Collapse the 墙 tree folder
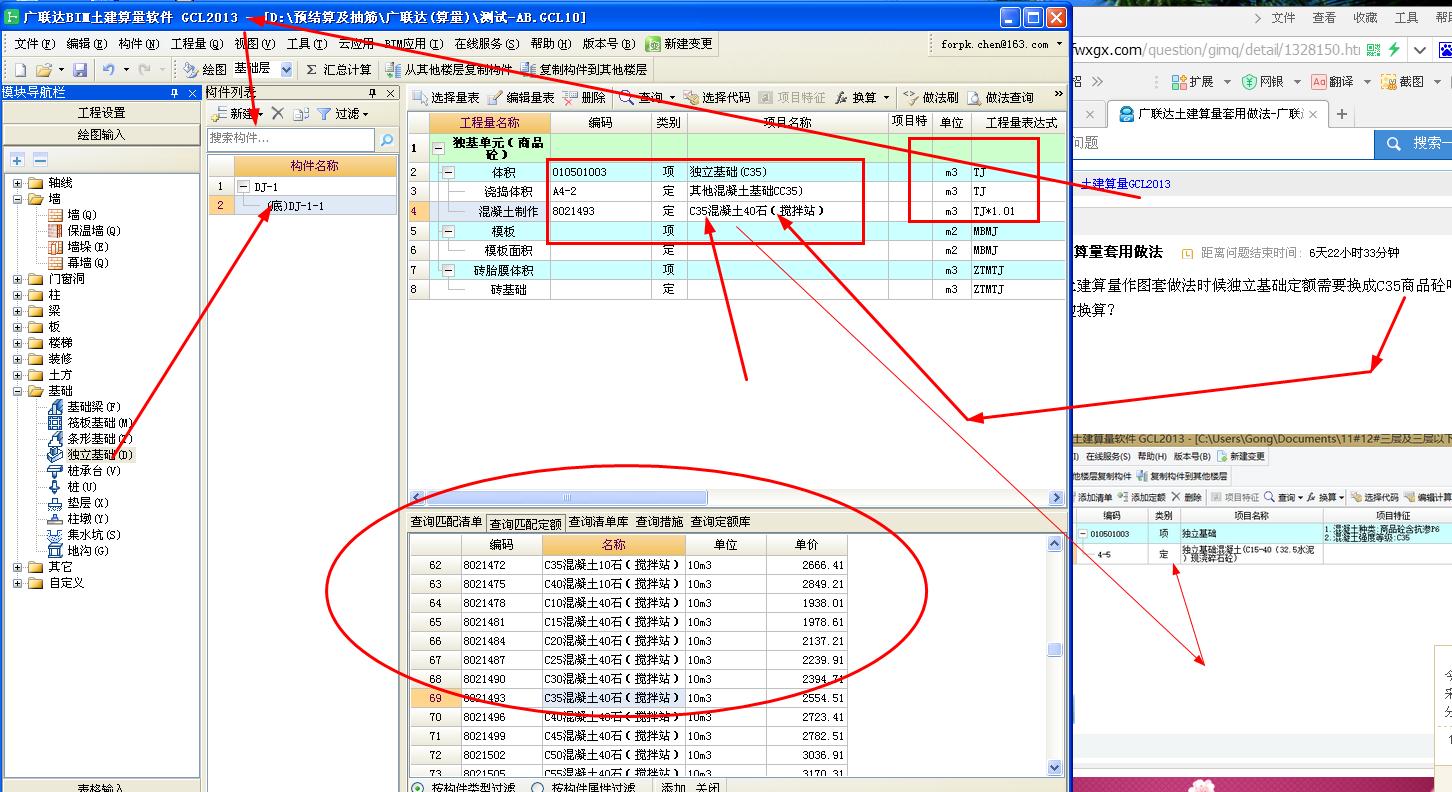This screenshot has width=1452, height=792. (17, 199)
